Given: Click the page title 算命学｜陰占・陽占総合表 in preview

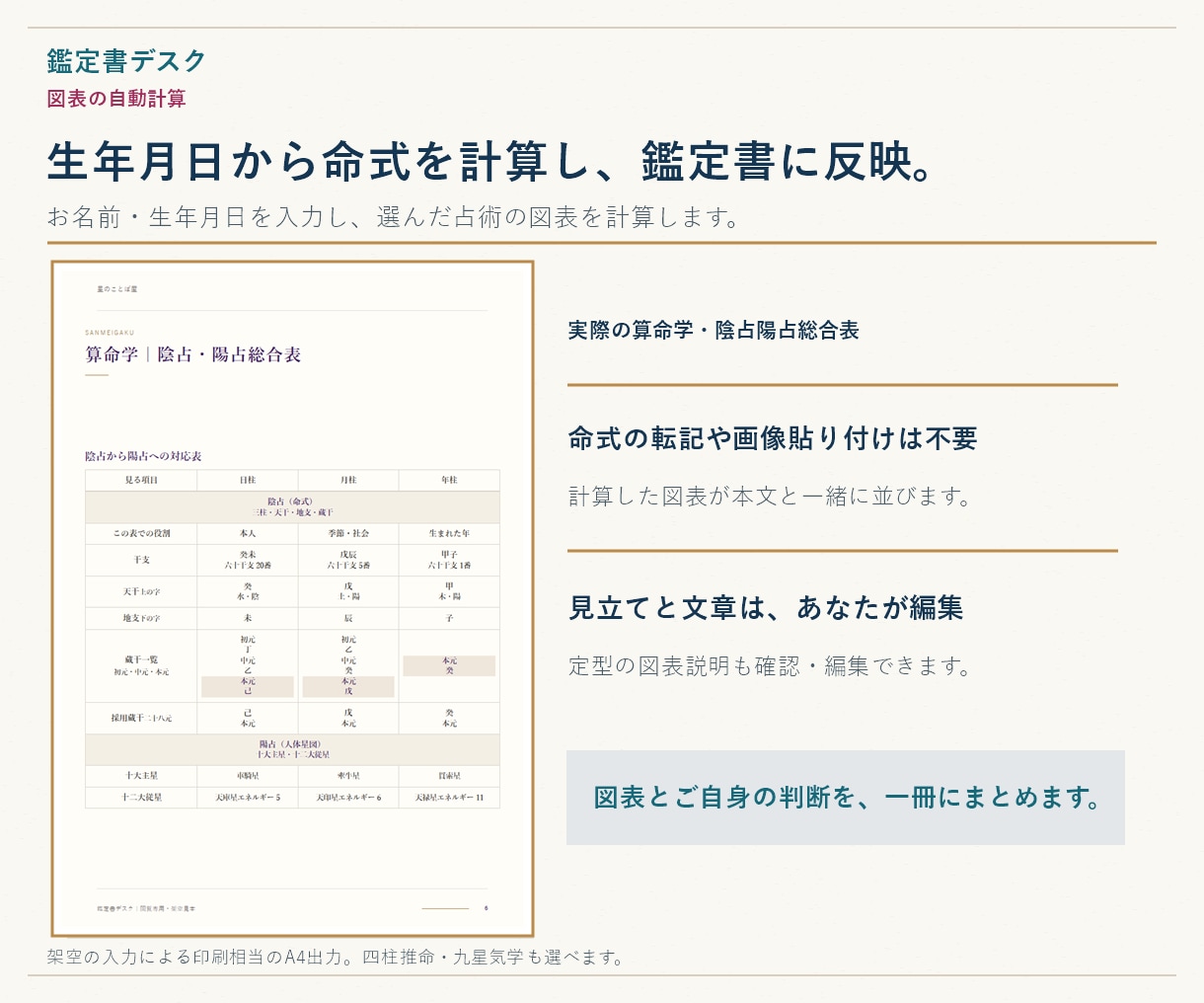Looking at the screenshot, I should tap(193, 354).
